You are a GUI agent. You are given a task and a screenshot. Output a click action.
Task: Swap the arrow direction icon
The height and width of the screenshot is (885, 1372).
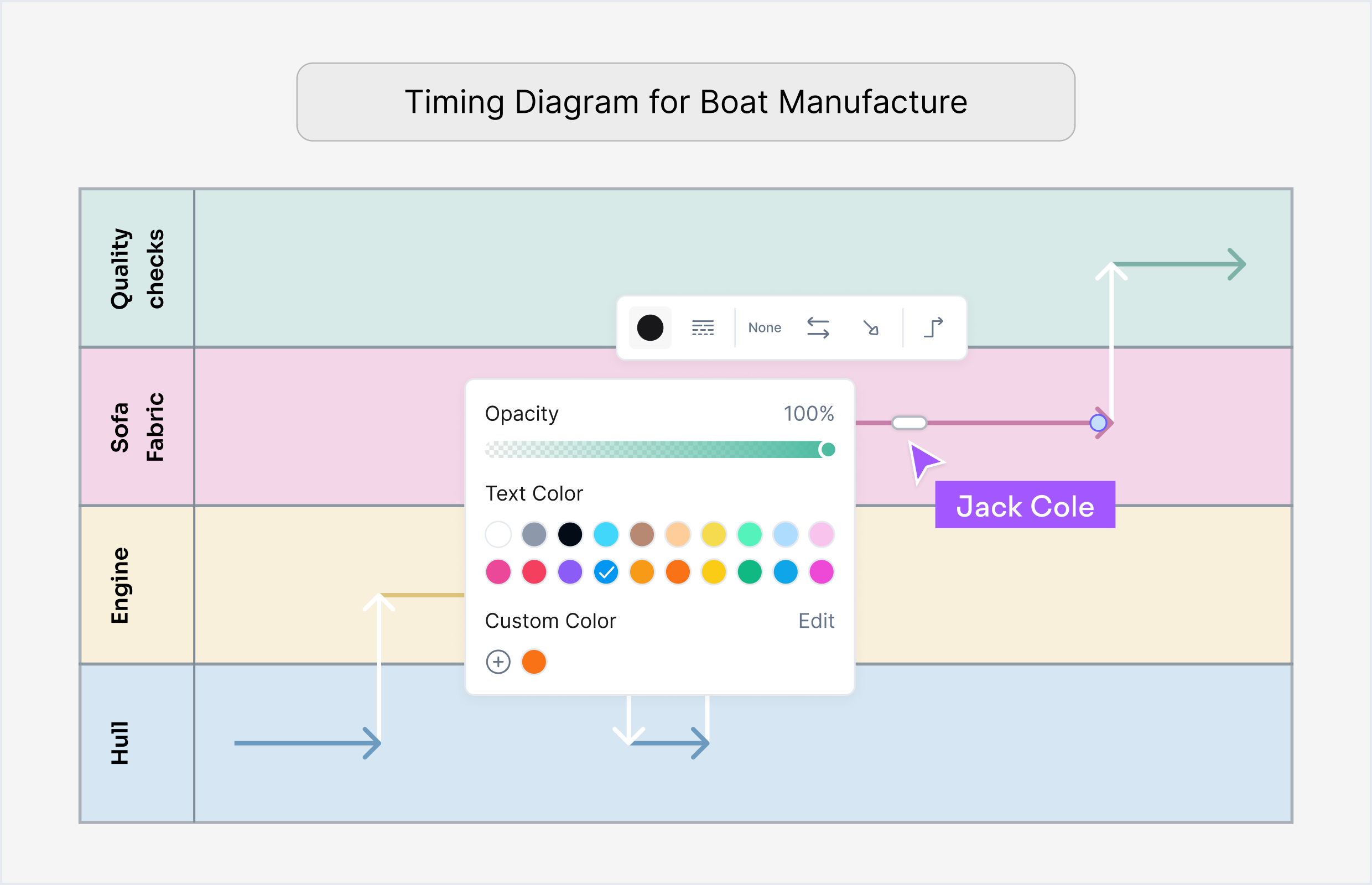click(x=818, y=327)
